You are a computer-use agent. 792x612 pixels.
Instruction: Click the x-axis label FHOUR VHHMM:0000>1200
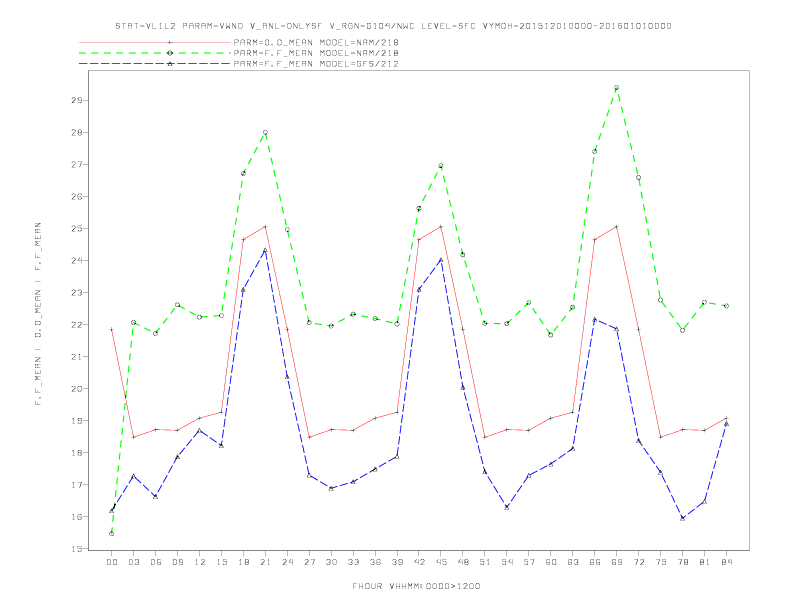point(416,586)
